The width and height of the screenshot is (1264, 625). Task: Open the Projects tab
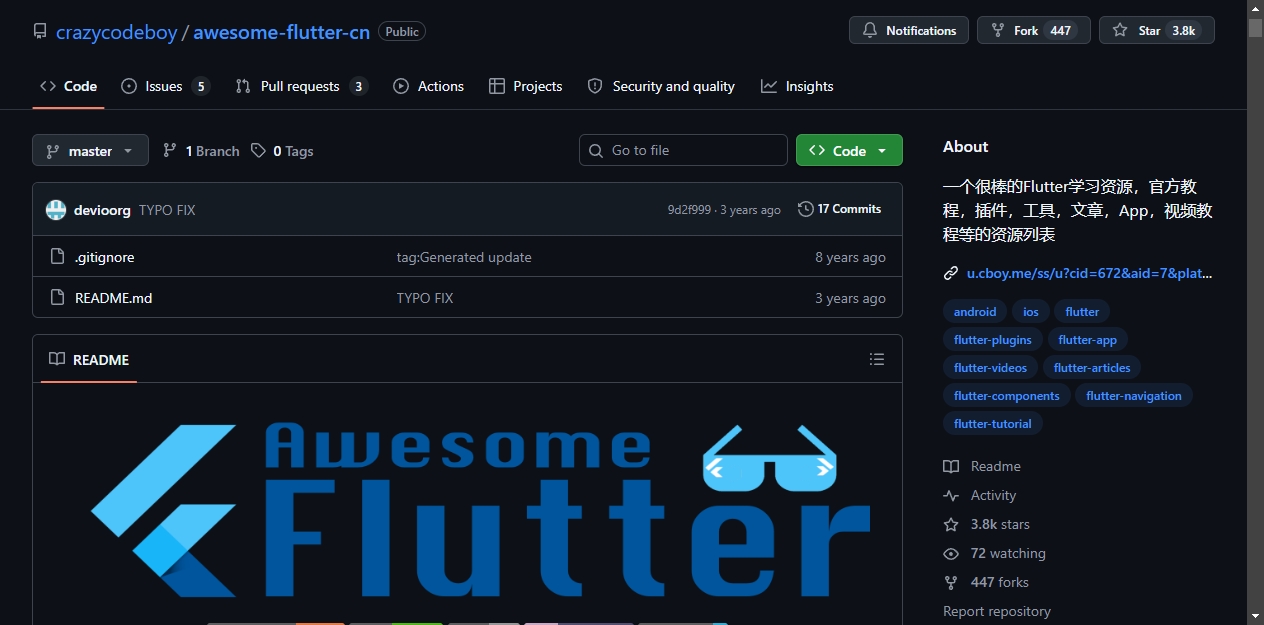click(525, 86)
